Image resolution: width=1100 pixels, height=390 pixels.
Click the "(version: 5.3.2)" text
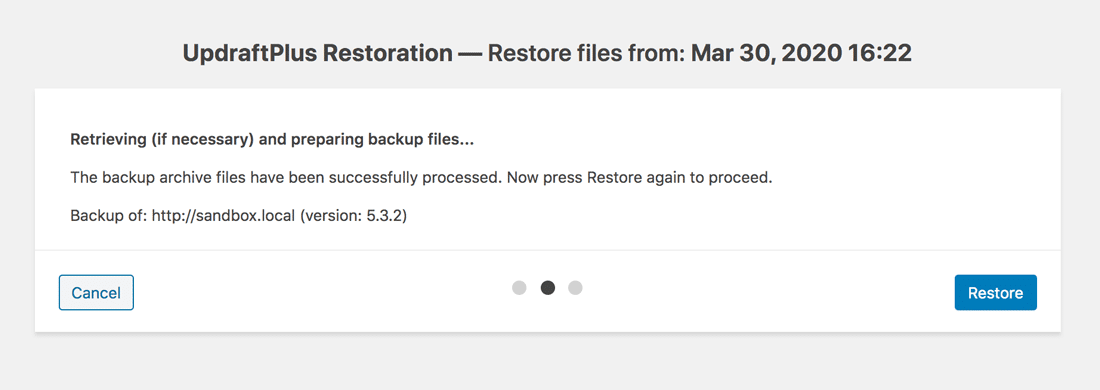[354, 215]
